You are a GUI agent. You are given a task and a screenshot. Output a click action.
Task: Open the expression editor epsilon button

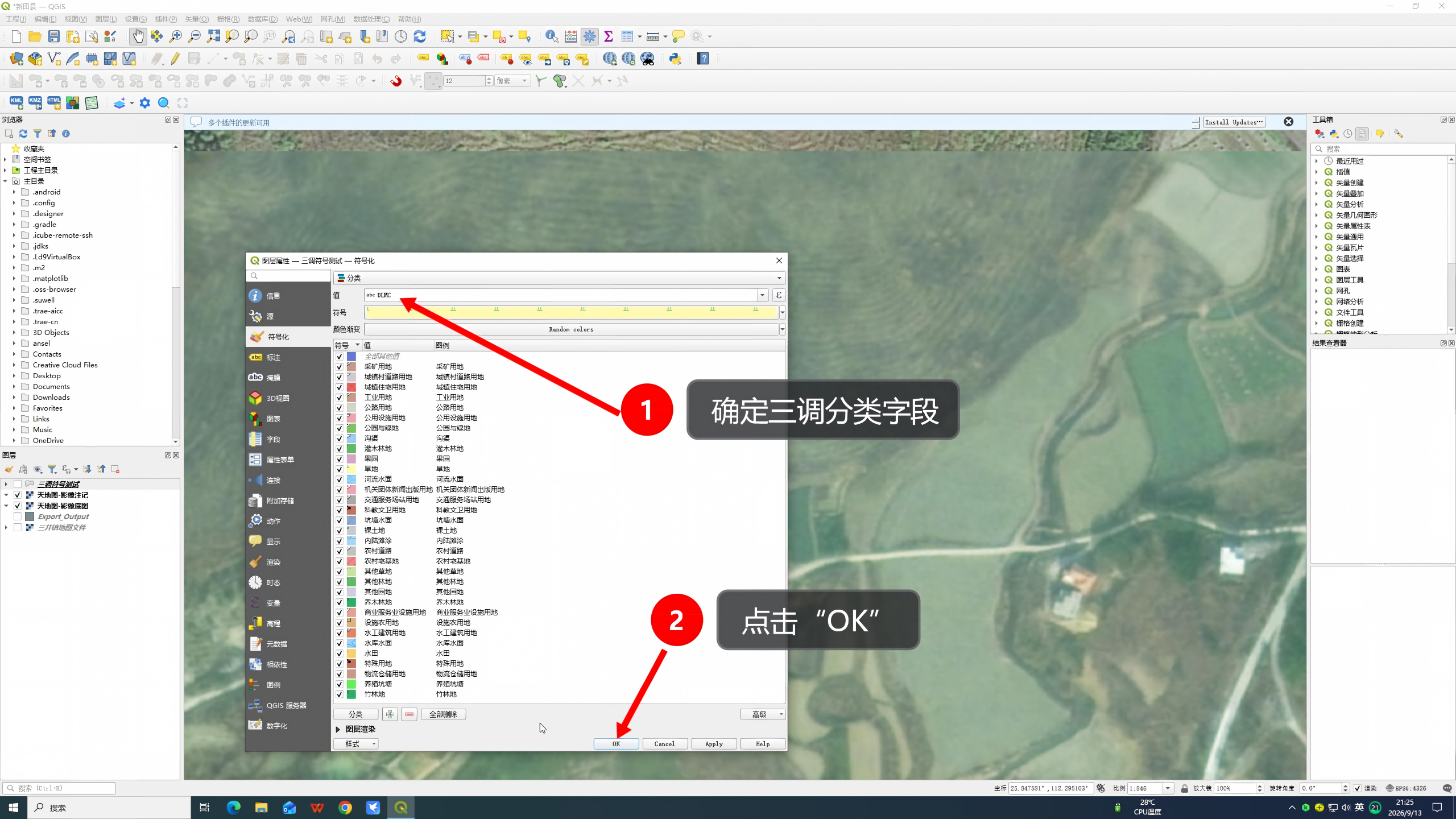(x=779, y=295)
